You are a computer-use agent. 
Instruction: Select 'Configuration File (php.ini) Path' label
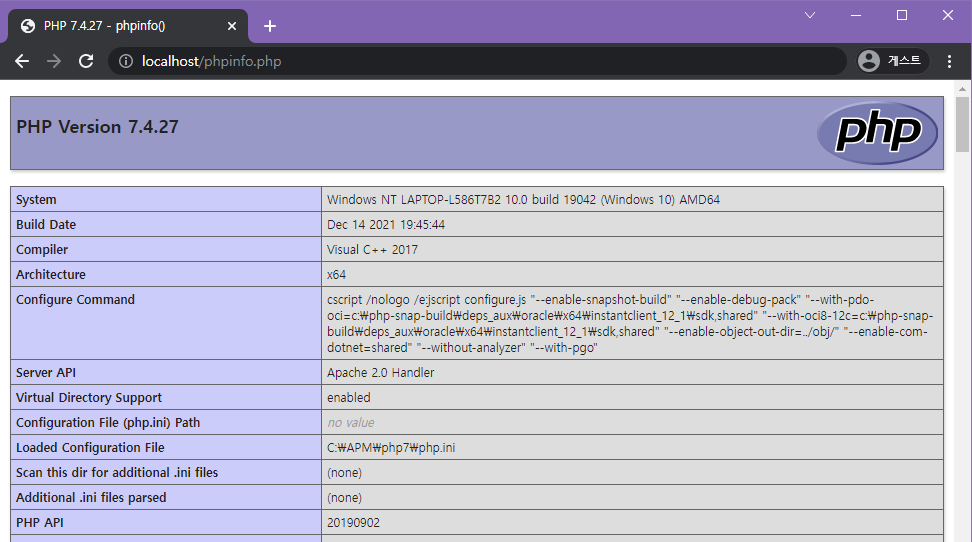coord(108,422)
